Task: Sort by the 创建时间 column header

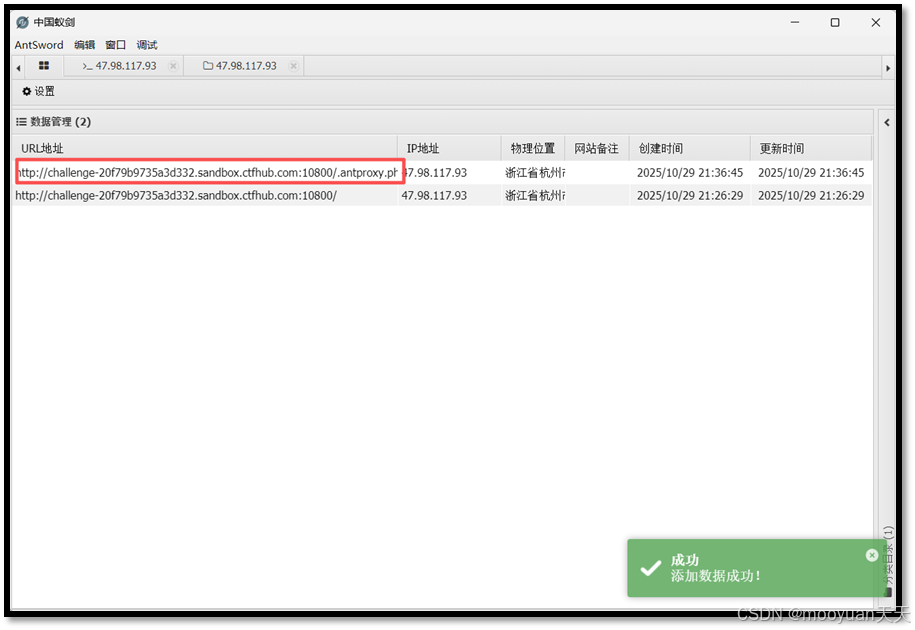Action: point(690,148)
